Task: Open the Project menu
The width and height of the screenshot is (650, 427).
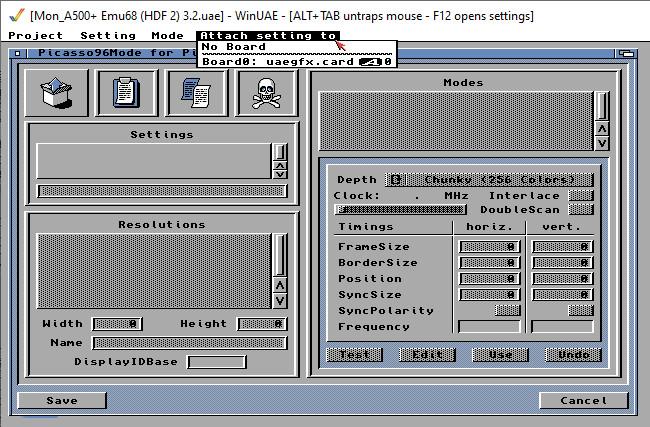Action: tap(36, 36)
